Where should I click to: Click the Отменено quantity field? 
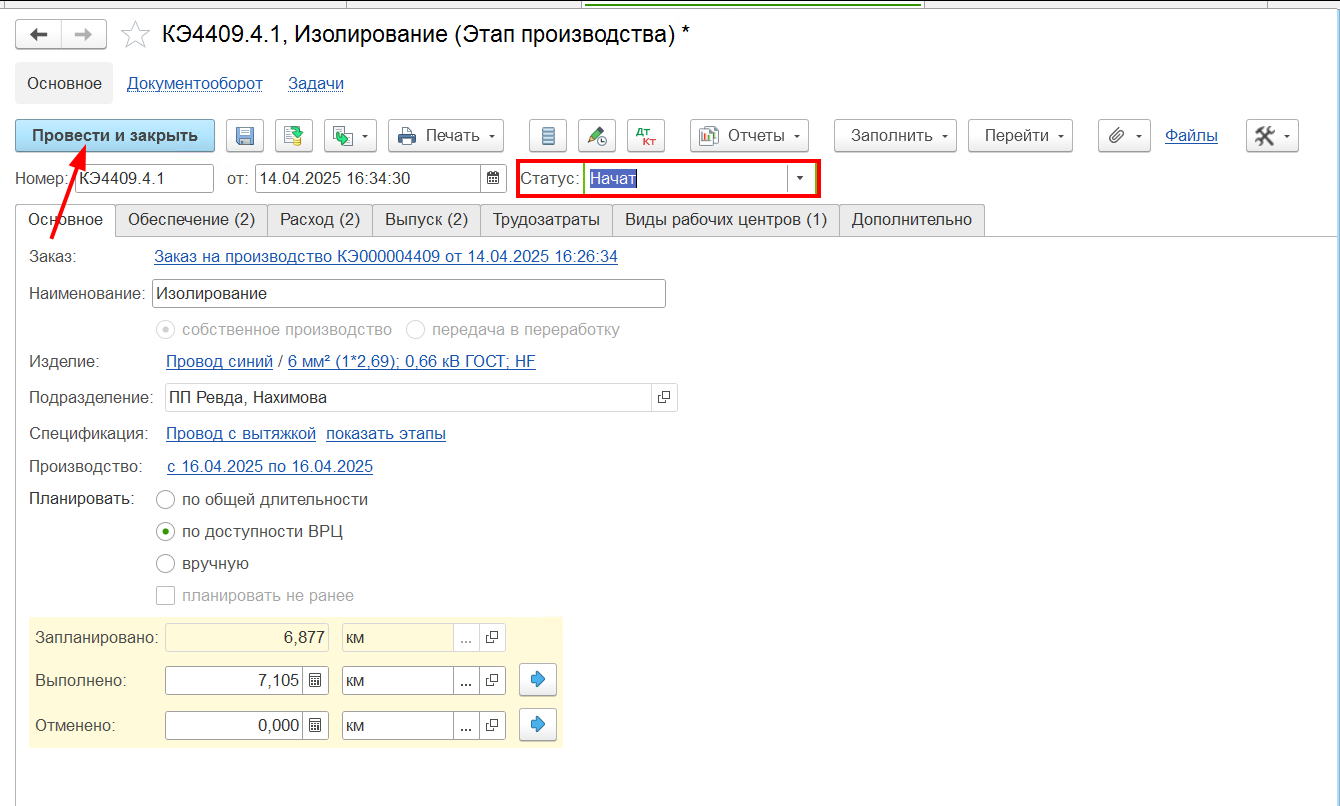[x=235, y=726]
